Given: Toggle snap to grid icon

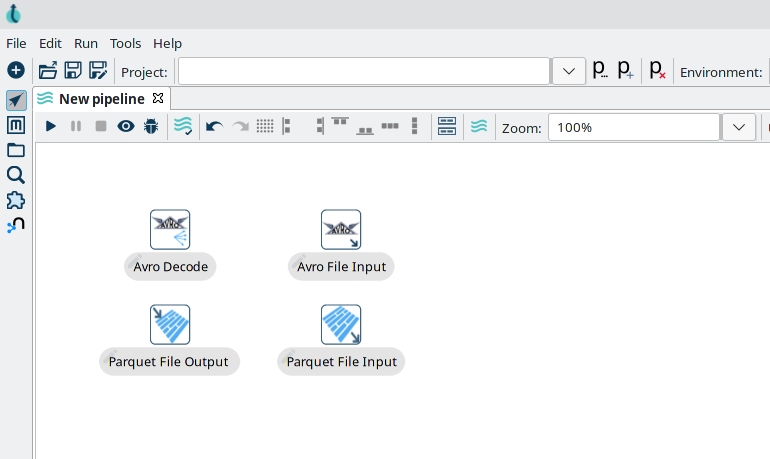Looking at the screenshot, I should (265, 127).
